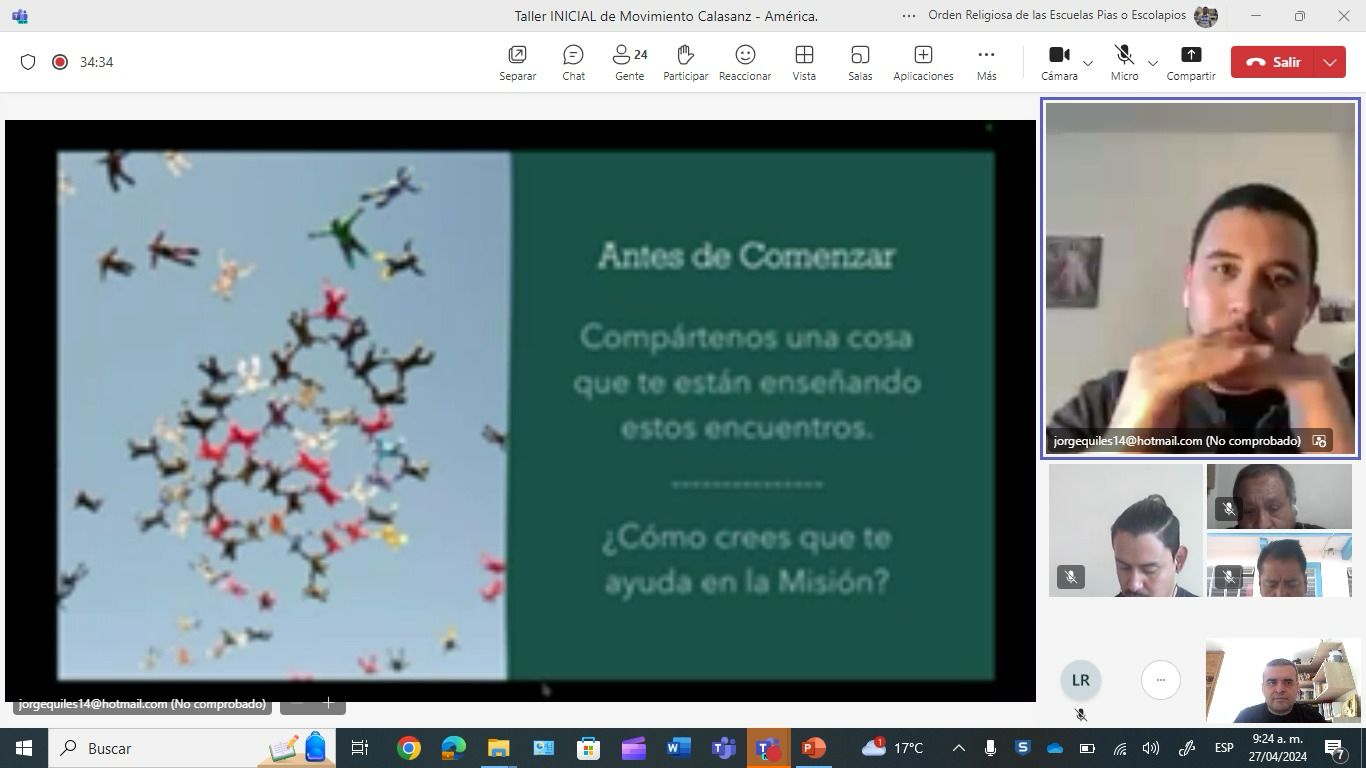
Task: Show the Gente participants list
Action: click(629, 62)
